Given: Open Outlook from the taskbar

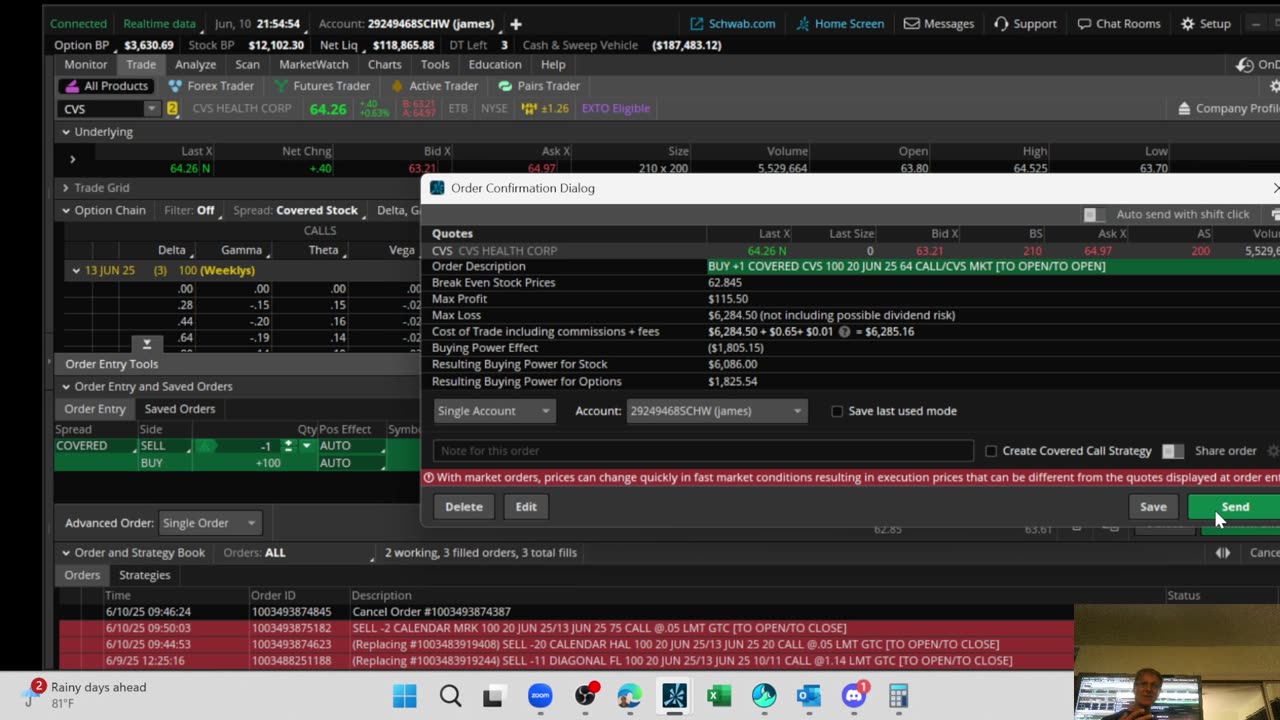Looking at the screenshot, I should pos(808,696).
